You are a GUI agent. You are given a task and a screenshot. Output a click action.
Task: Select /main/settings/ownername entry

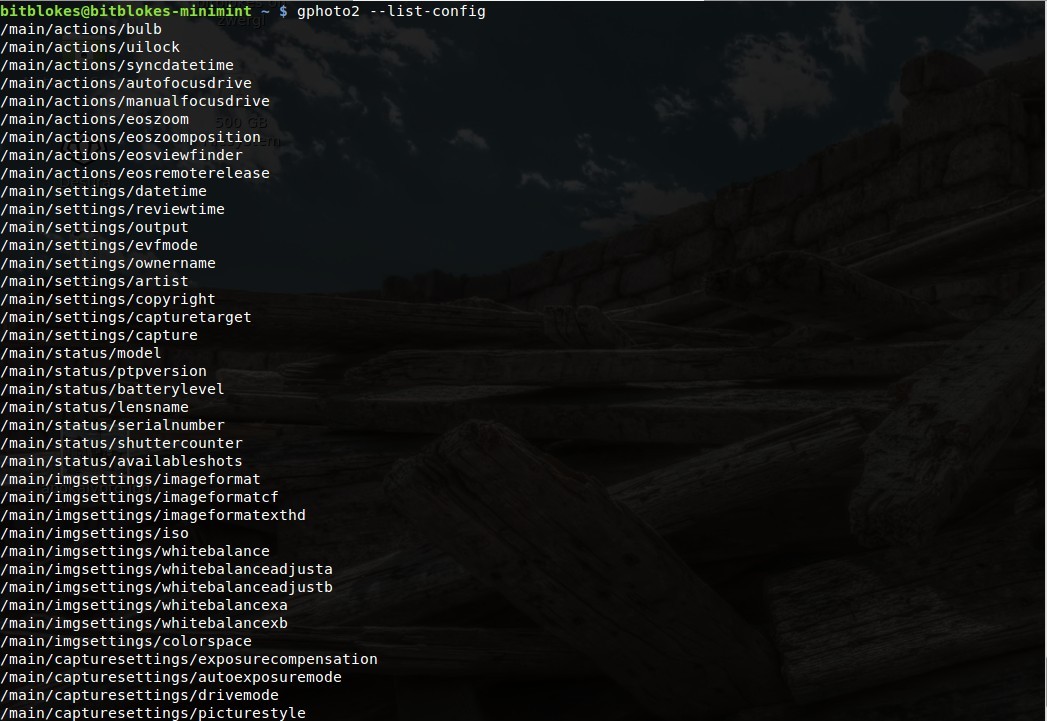[x=108, y=264]
